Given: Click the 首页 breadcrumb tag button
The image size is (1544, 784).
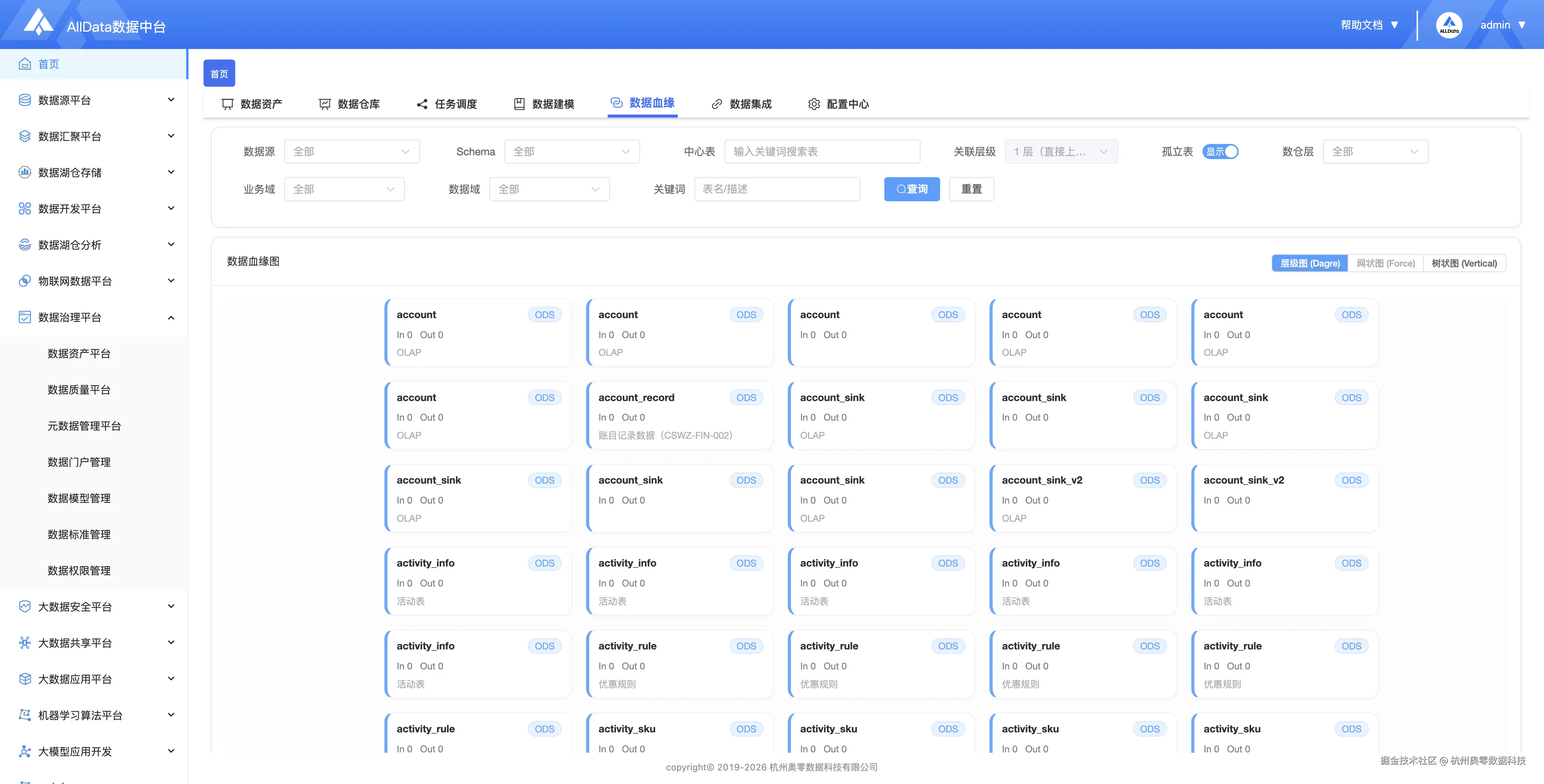Looking at the screenshot, I should coord(219,74).
